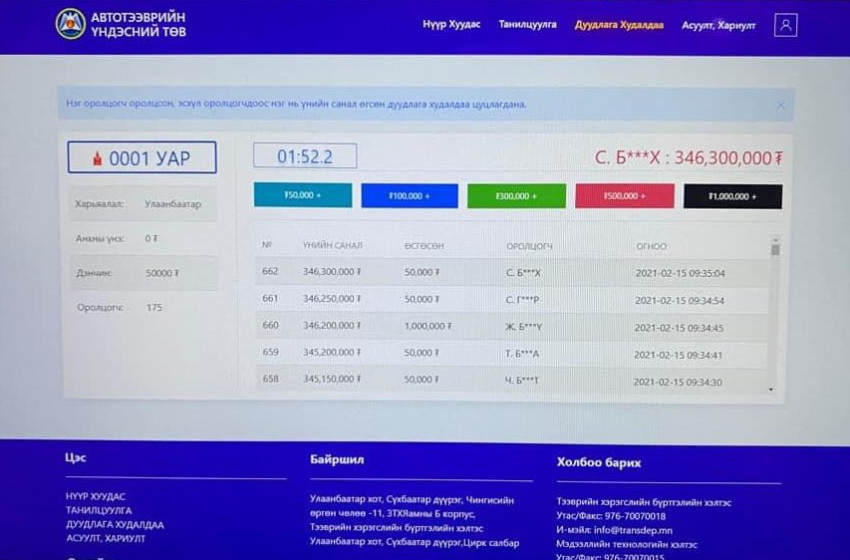The image size is (850, 560).
Task: Select bid row number 658
Action: tap(512, 379)
